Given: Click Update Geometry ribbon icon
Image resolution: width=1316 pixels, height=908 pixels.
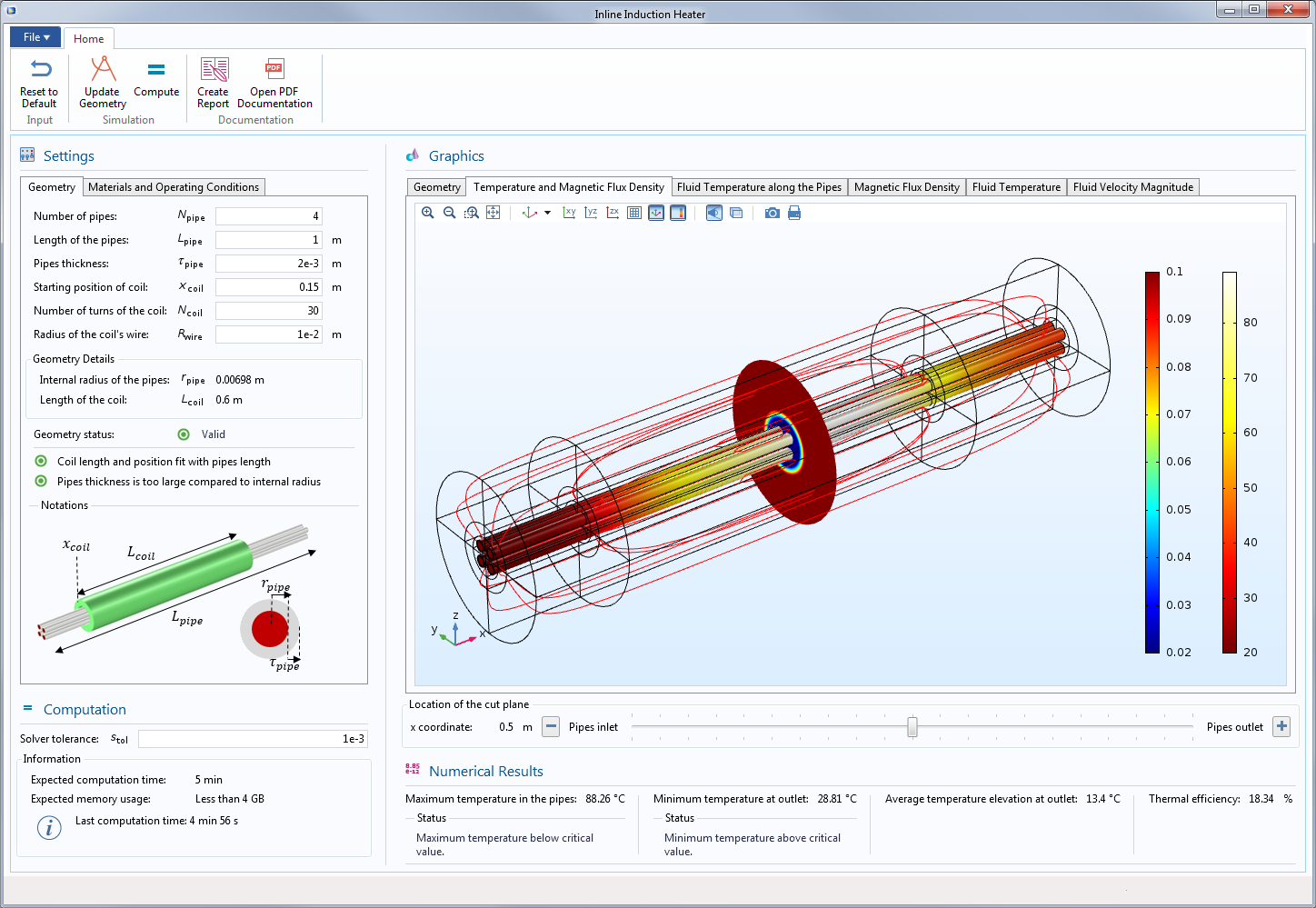Looking at the screenshot, I should [103, 69].
